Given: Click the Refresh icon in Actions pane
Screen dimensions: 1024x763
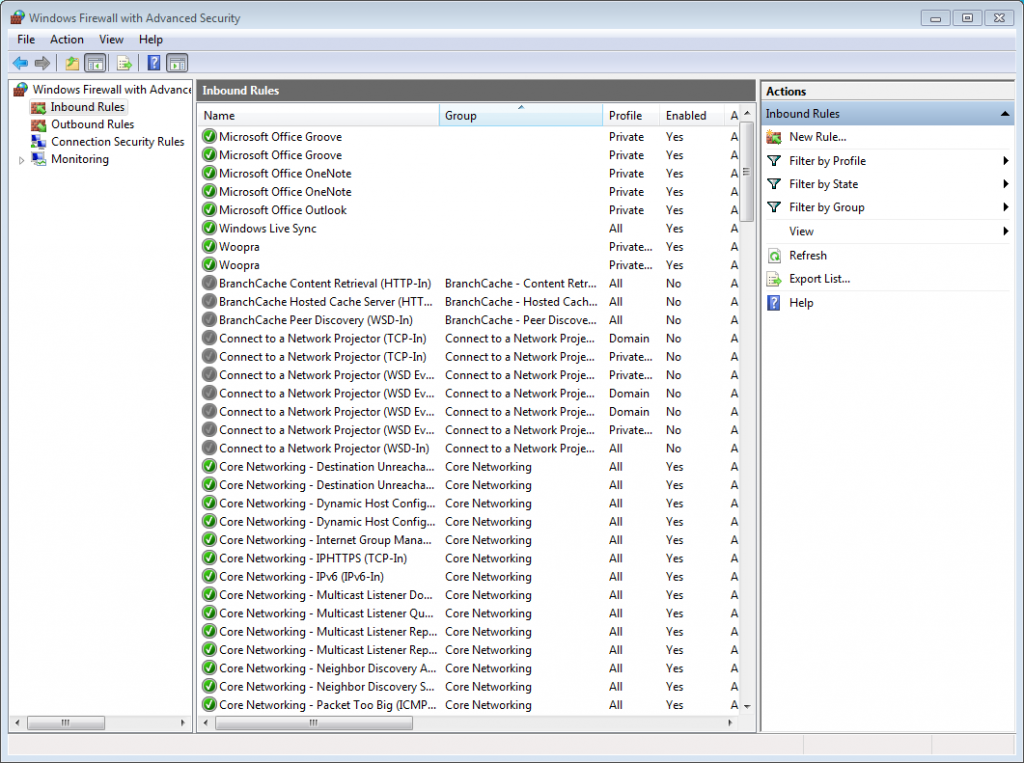Looking at the screenshot, I should pyautogui.click(x=775, y=255).
